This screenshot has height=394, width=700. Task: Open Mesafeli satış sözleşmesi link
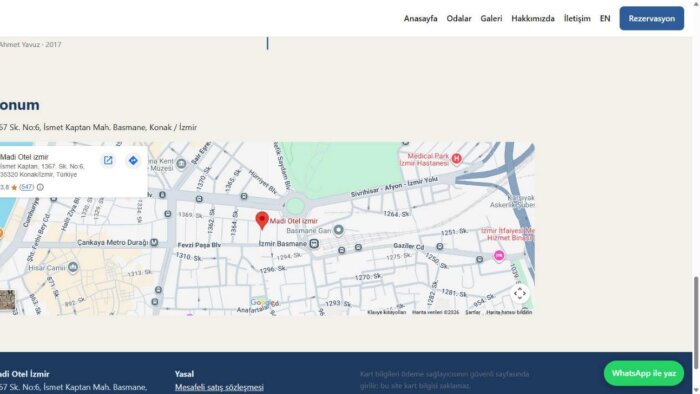click(x=219, y=387)
